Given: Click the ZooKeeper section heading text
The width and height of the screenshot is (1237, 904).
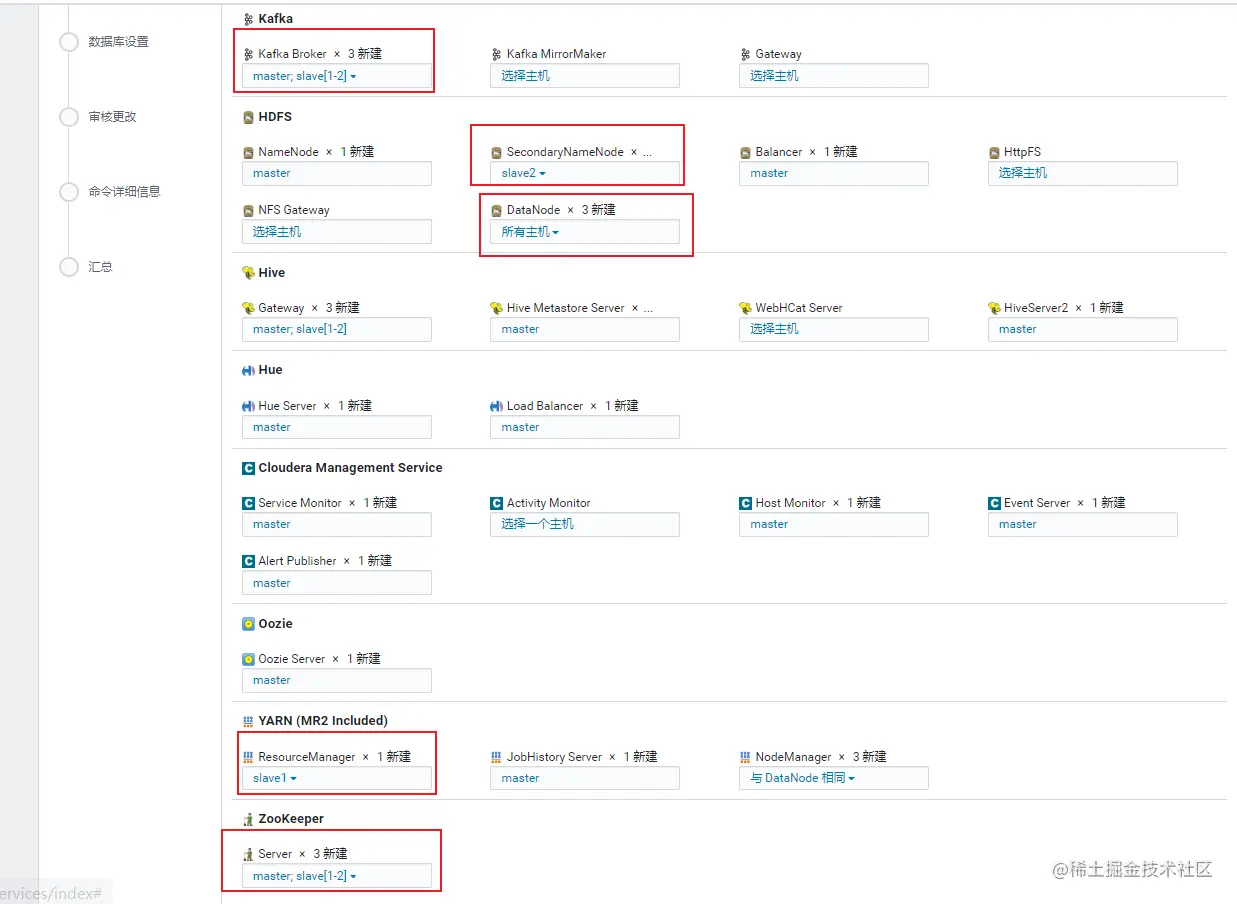Looking at the screenshot, I should click(291, 819).
